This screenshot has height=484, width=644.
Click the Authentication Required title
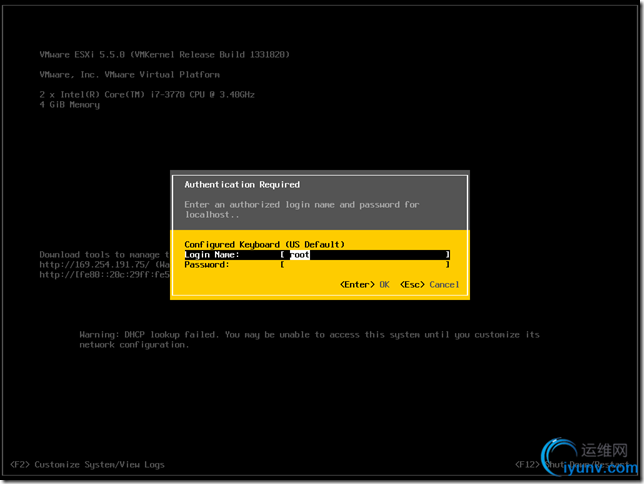[242, 185]
